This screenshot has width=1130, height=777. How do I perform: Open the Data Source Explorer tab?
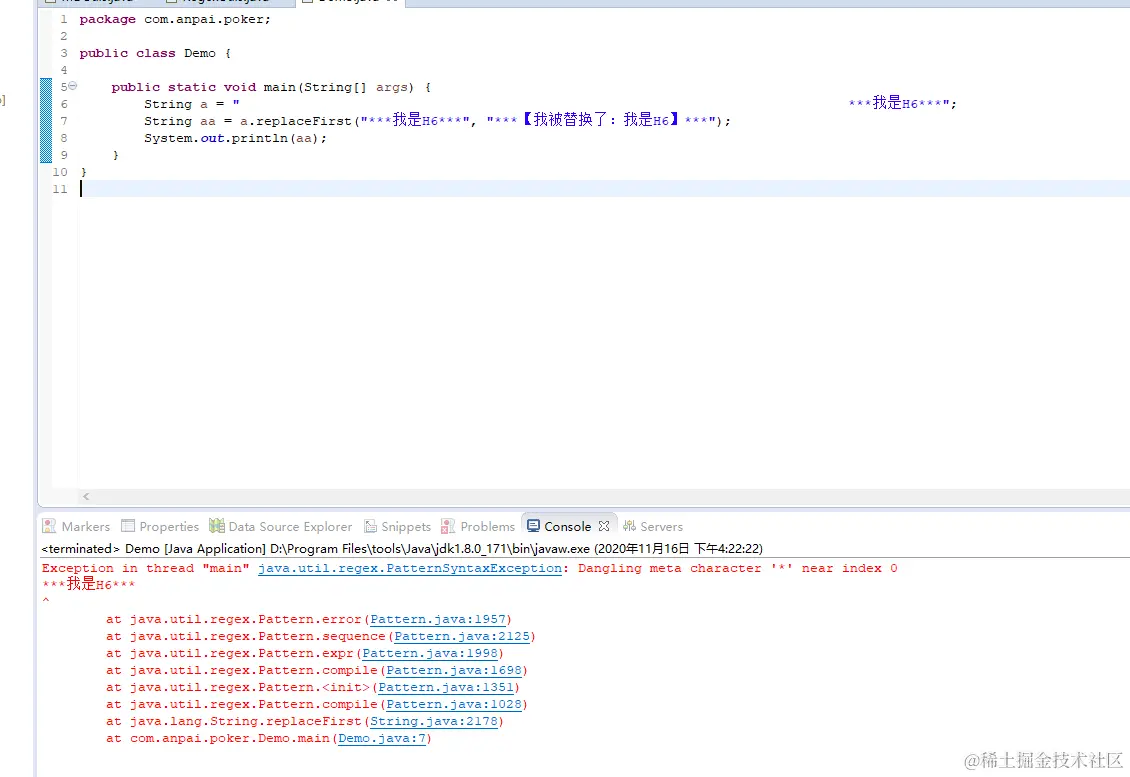pyautogui.click(x=281, y=526)
